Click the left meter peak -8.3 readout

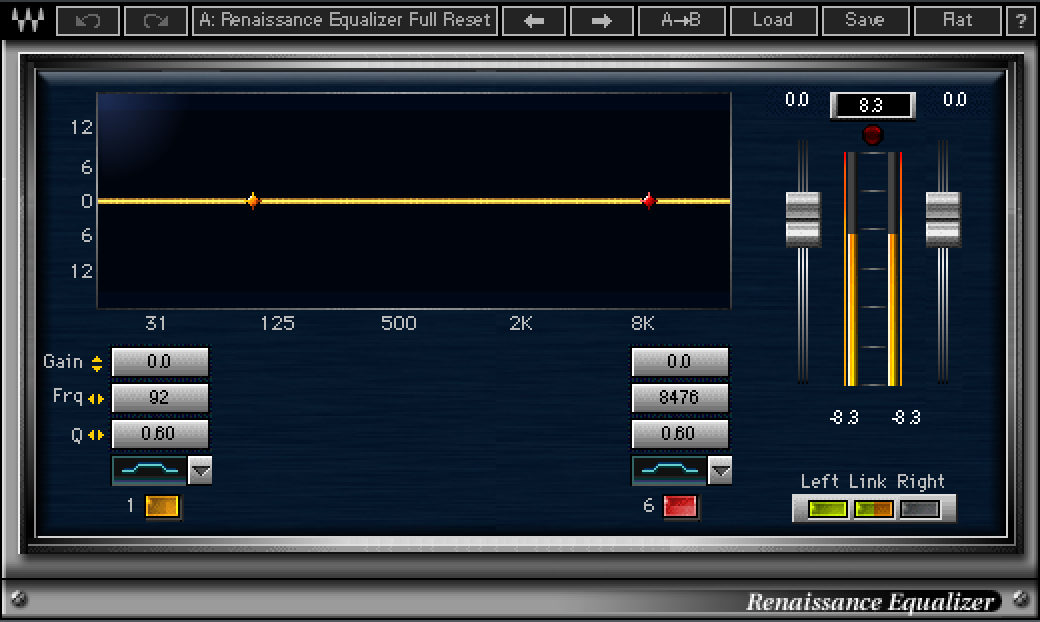(x=844, y=417)
